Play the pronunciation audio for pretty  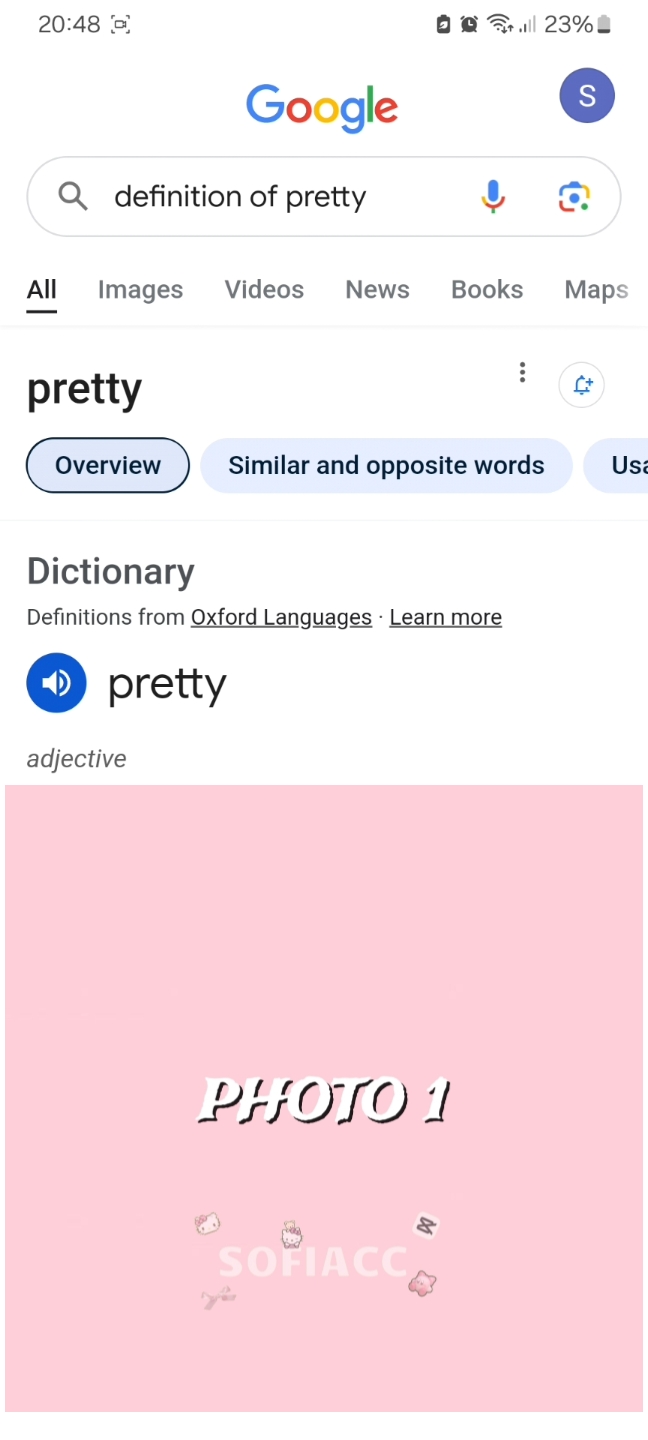57,683
